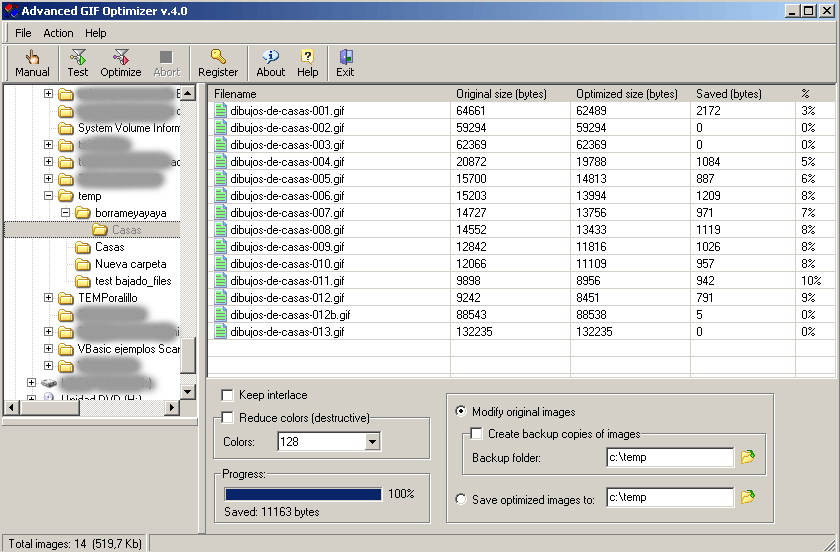This screenshot has width=840, height=552.
Task: Select the file icon of dibujos-de-casas-001.gif
Action: (220, 110)
